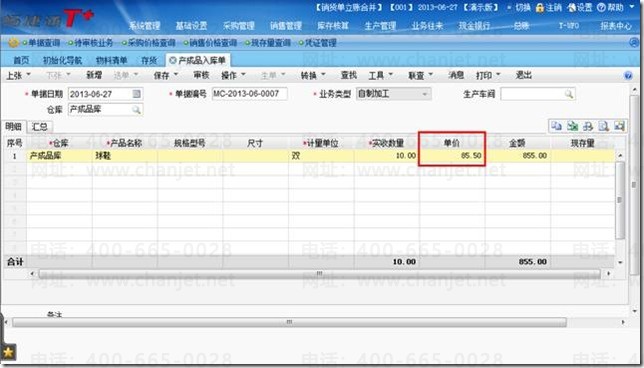Click the magnifier locate grid icon
644x368 pixels.
pos(603,126)
